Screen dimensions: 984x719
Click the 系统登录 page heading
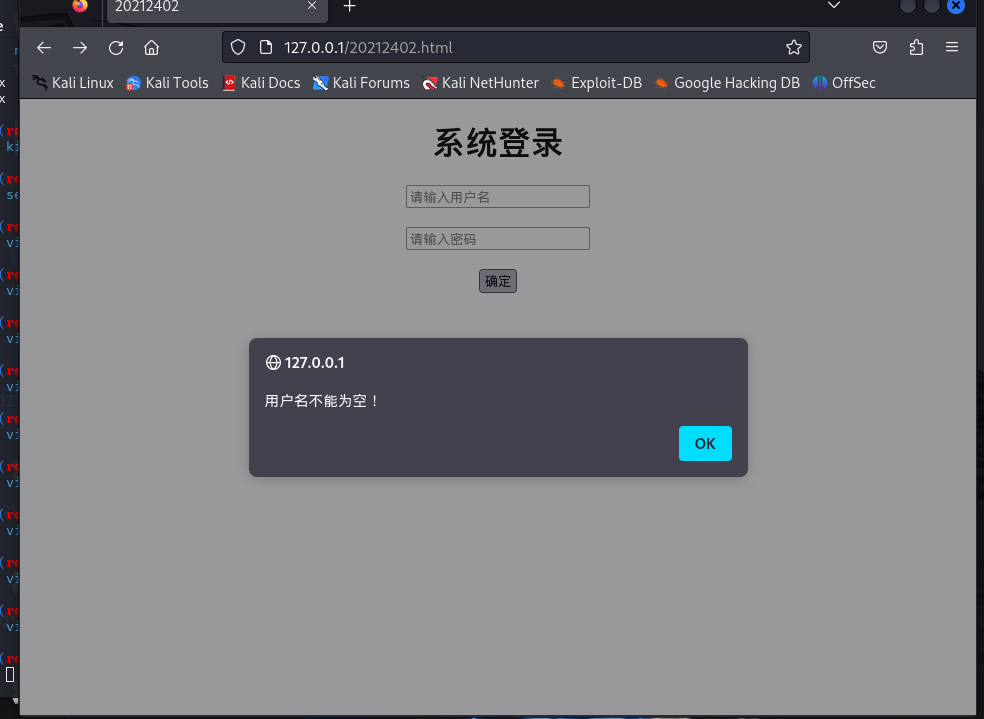pyautogui.click(x=498, y=143)
